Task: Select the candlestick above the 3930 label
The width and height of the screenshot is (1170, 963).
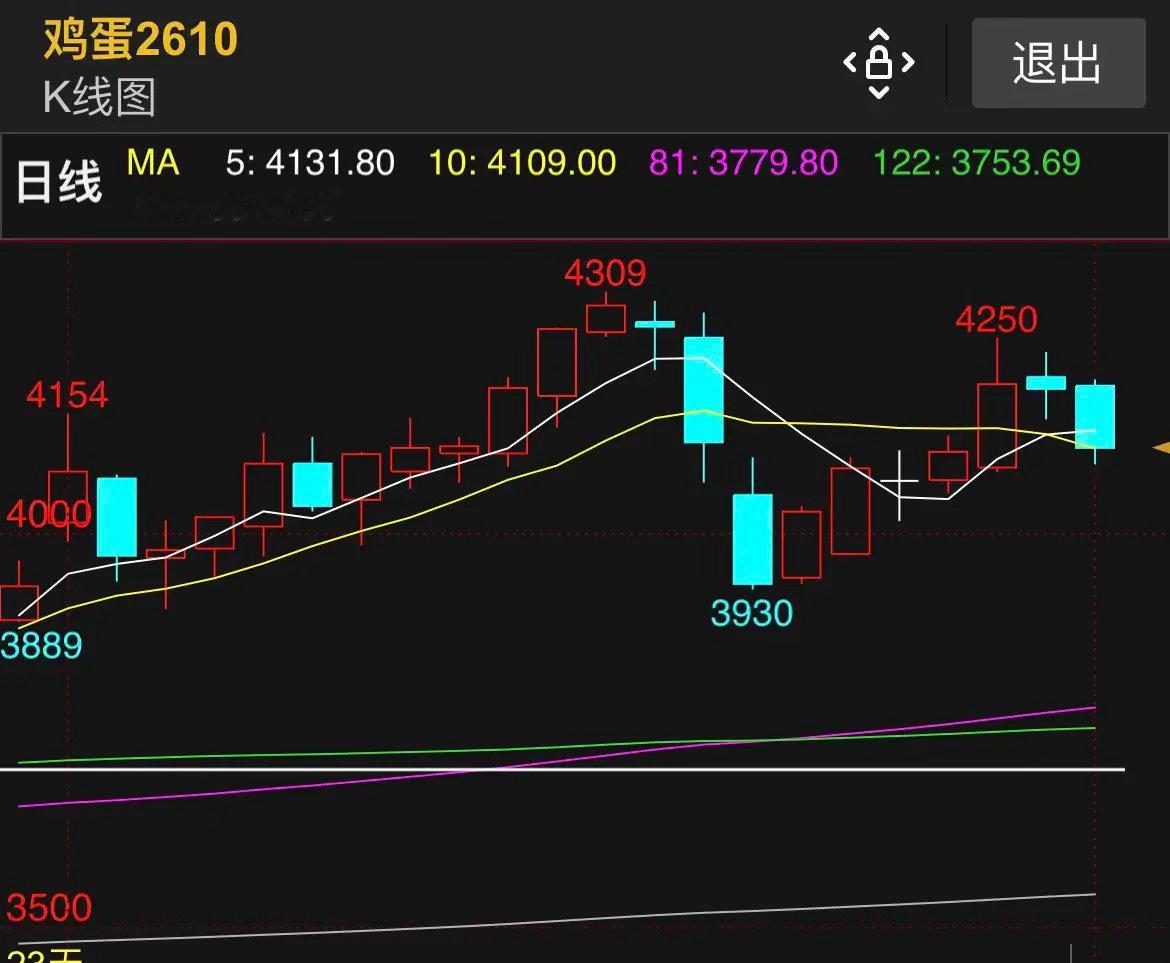Action: (752, 539)
